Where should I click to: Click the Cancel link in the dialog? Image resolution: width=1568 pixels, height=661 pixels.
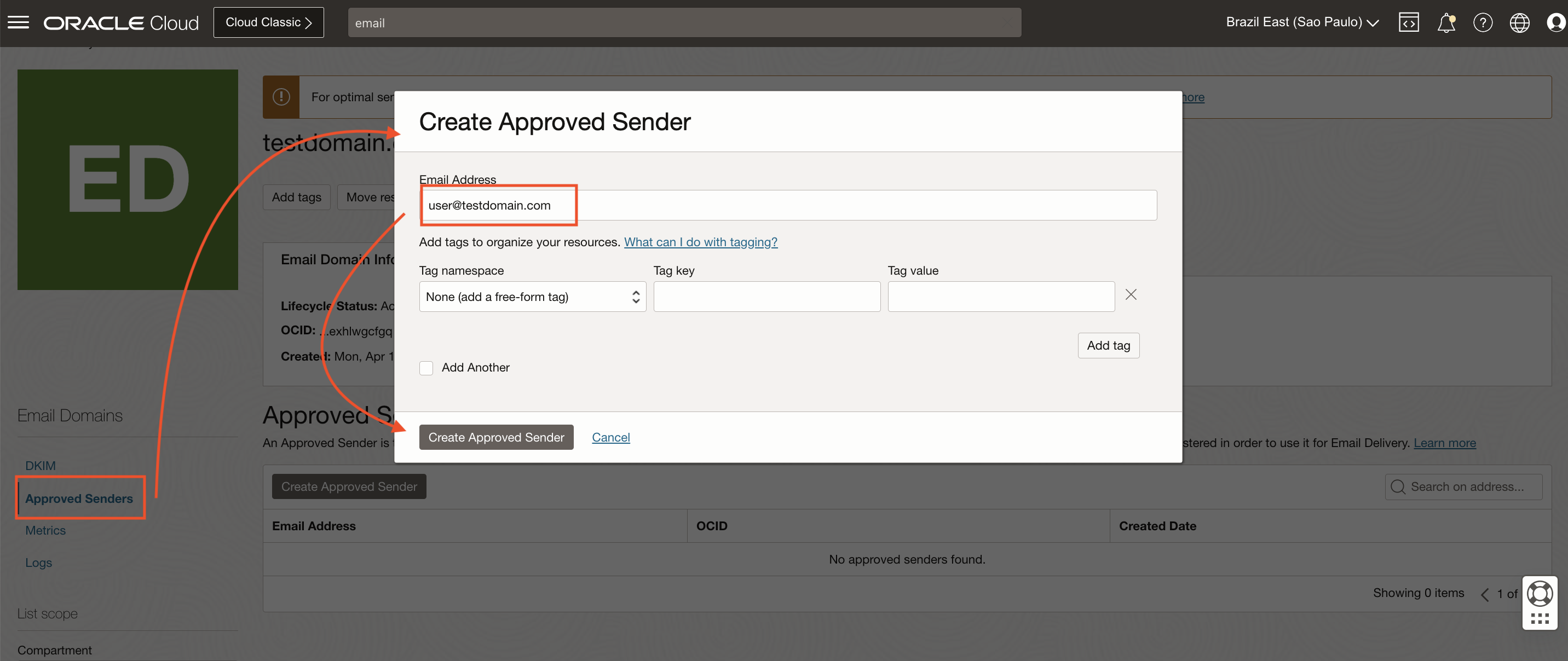[610, 437]
